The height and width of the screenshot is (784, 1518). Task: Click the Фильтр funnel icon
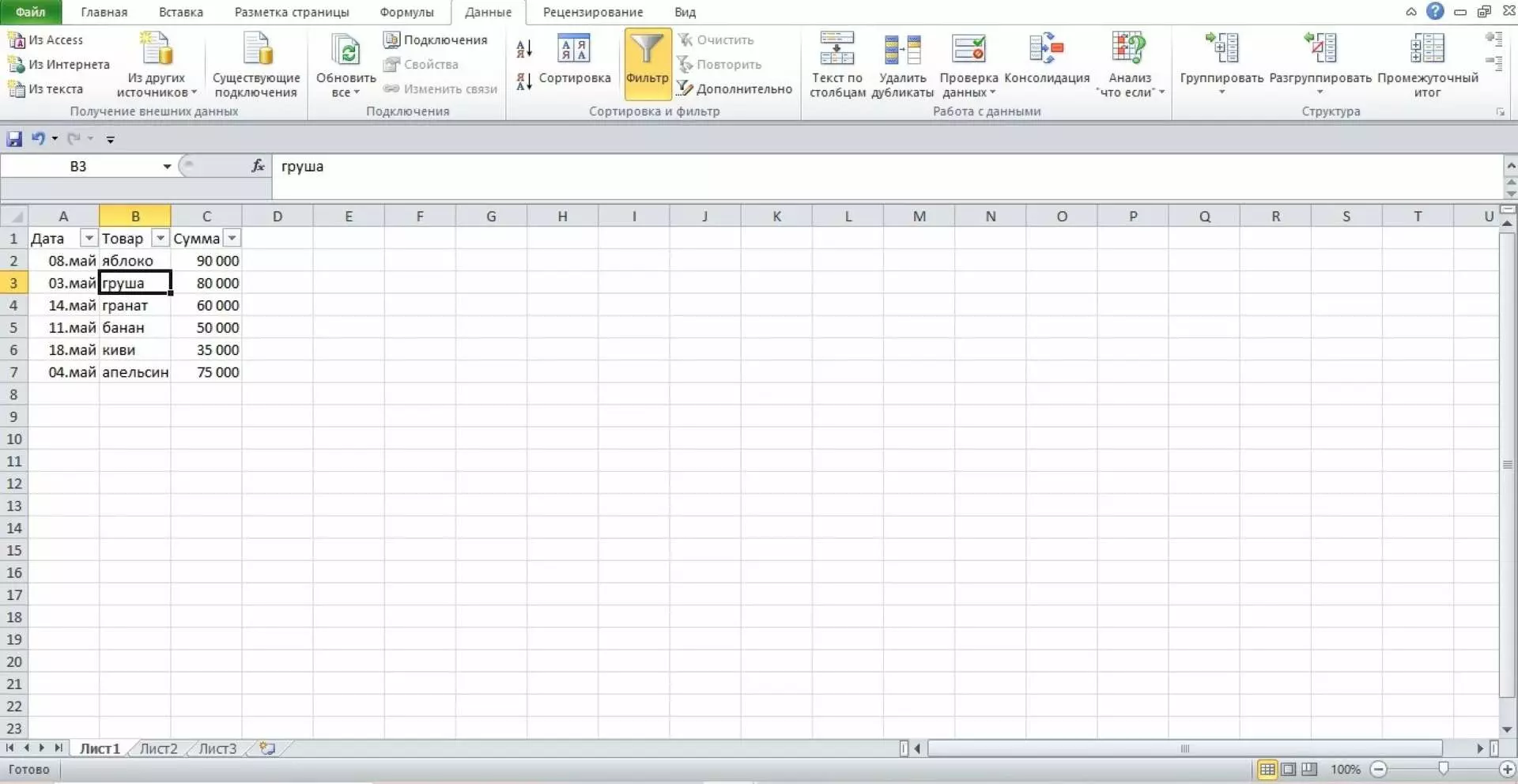[x=647, y=51]
